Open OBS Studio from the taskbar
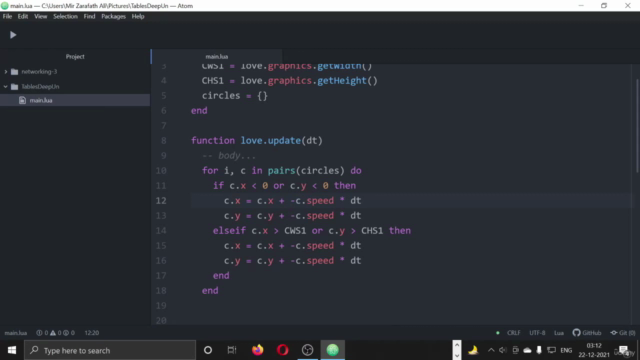Screen dimensions: 640x360 click(307, 350)
